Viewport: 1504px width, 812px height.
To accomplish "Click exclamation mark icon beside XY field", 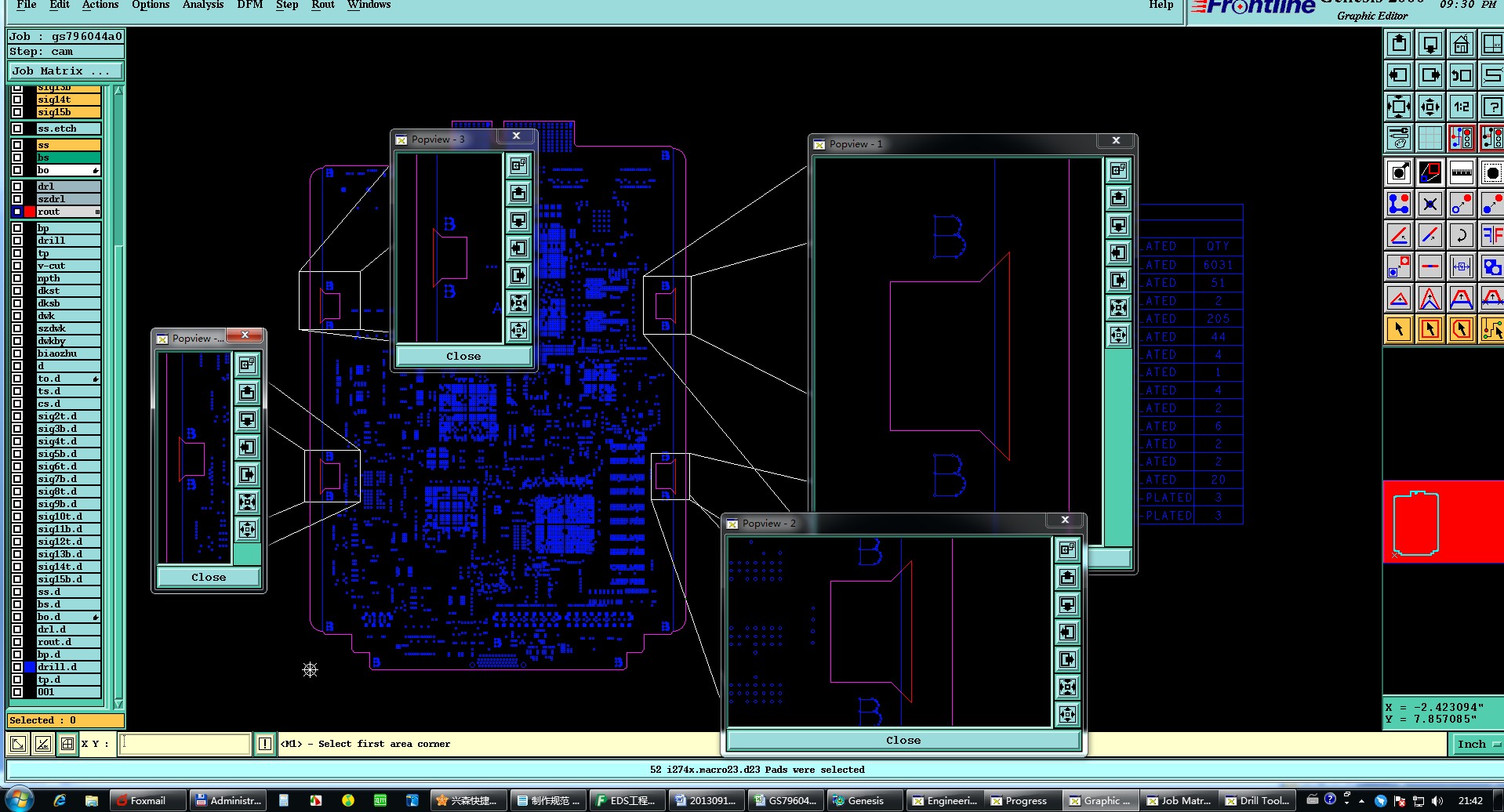I will point(265,744).
